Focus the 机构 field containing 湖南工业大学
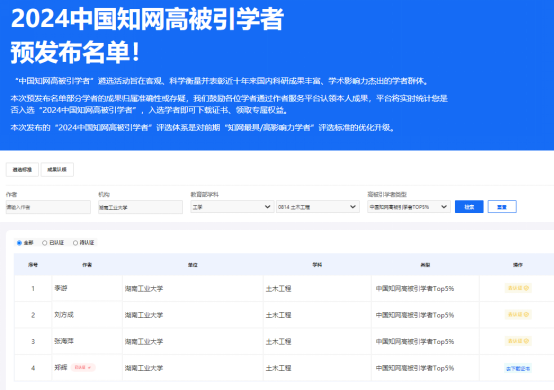 (x=140, y=207)
